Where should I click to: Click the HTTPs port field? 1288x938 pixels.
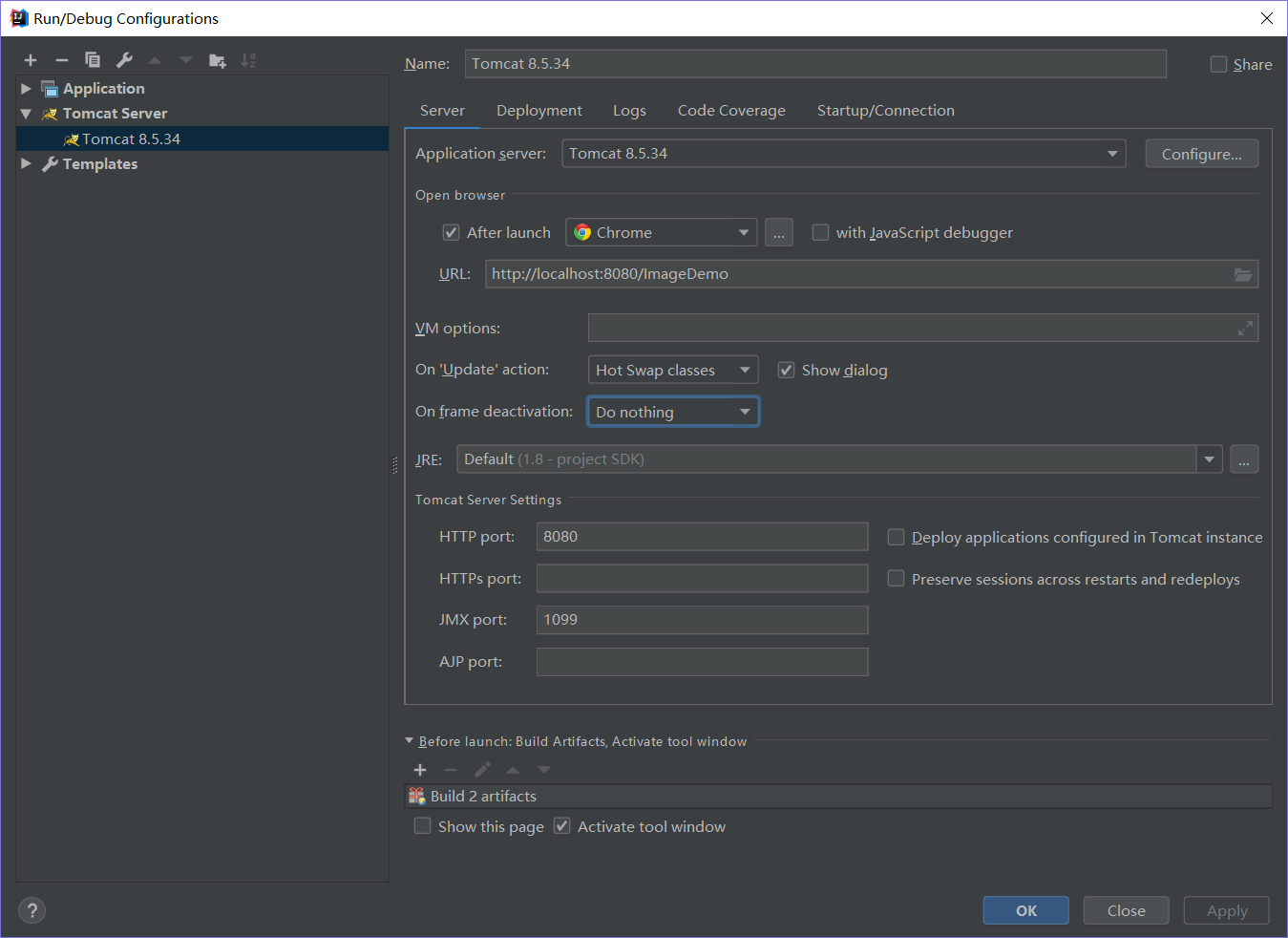[x=703, y=578]
